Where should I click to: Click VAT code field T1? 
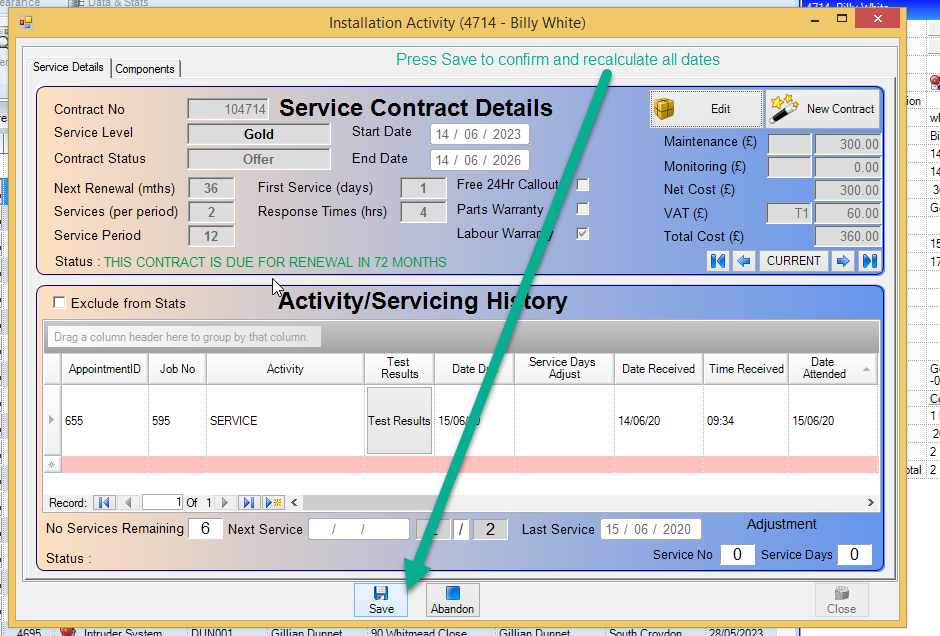pyautogui.click(x=789, y=213)
